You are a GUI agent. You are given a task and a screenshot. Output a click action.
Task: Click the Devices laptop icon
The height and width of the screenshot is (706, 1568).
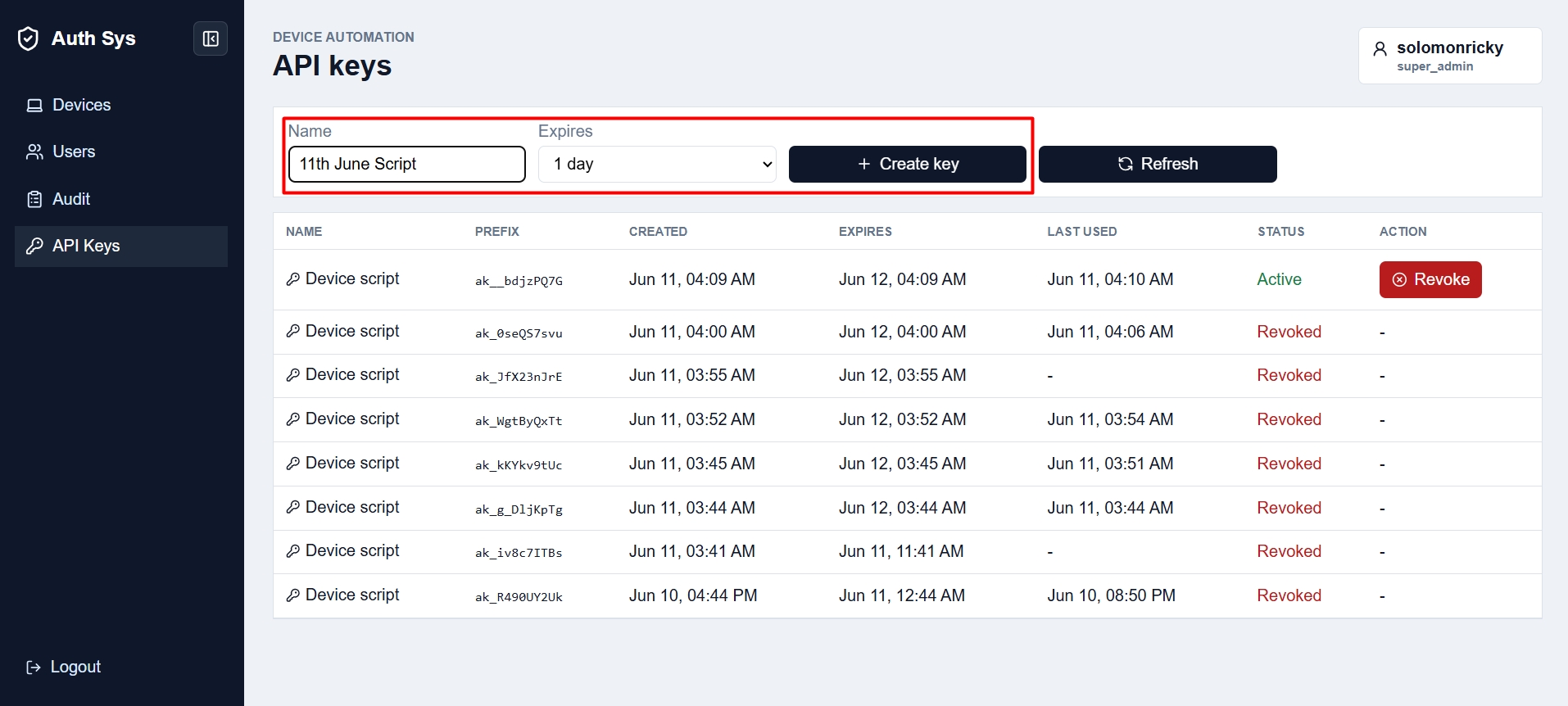34,105
